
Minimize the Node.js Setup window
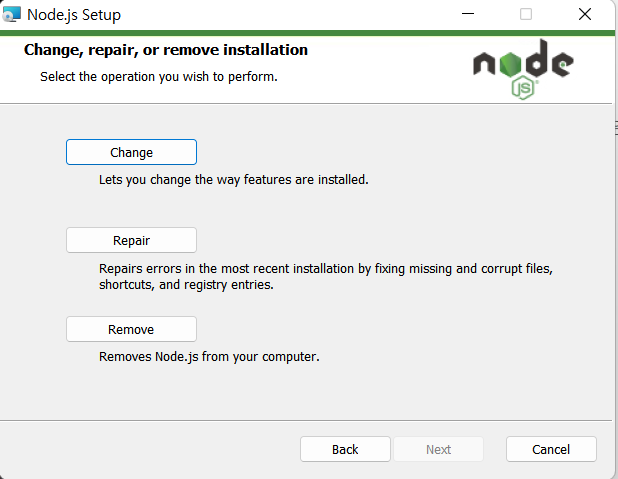pos(468,14)
